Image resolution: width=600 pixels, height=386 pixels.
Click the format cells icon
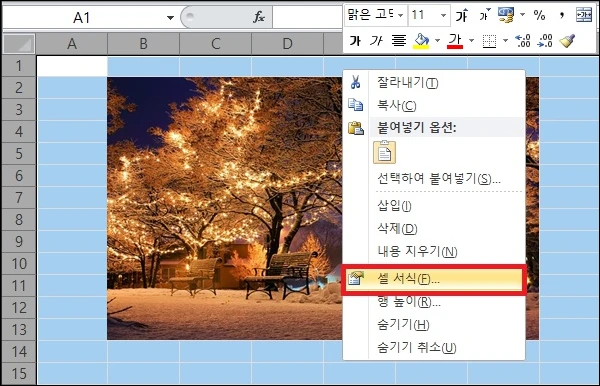pyautogui.click(x=355, y=279)
